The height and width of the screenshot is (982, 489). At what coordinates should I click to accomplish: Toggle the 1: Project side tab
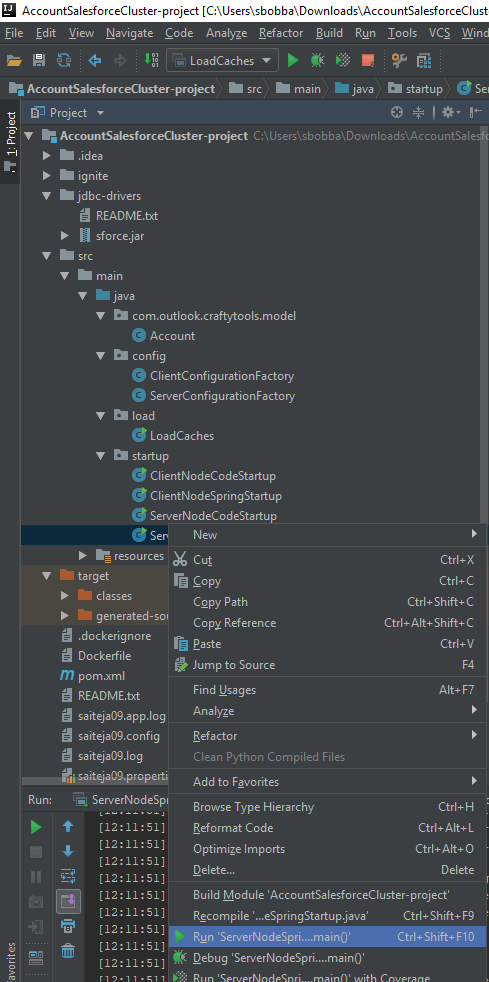11,142
